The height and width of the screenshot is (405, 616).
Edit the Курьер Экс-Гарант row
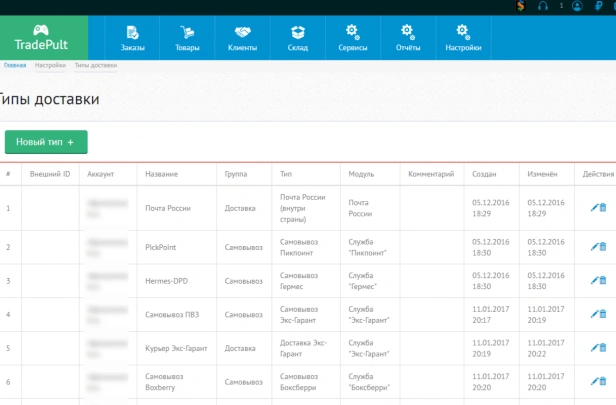[x=594, y=348]
